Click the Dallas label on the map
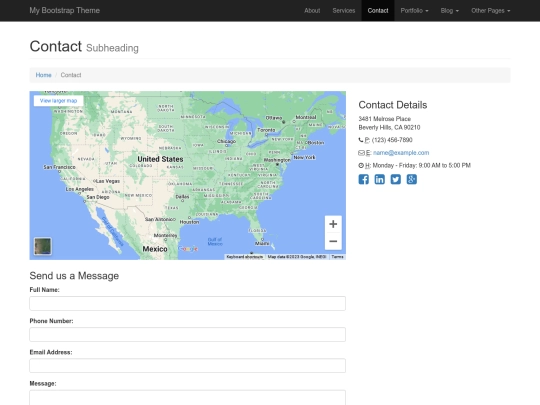This screenshot has height=405, width=540. 182,197
